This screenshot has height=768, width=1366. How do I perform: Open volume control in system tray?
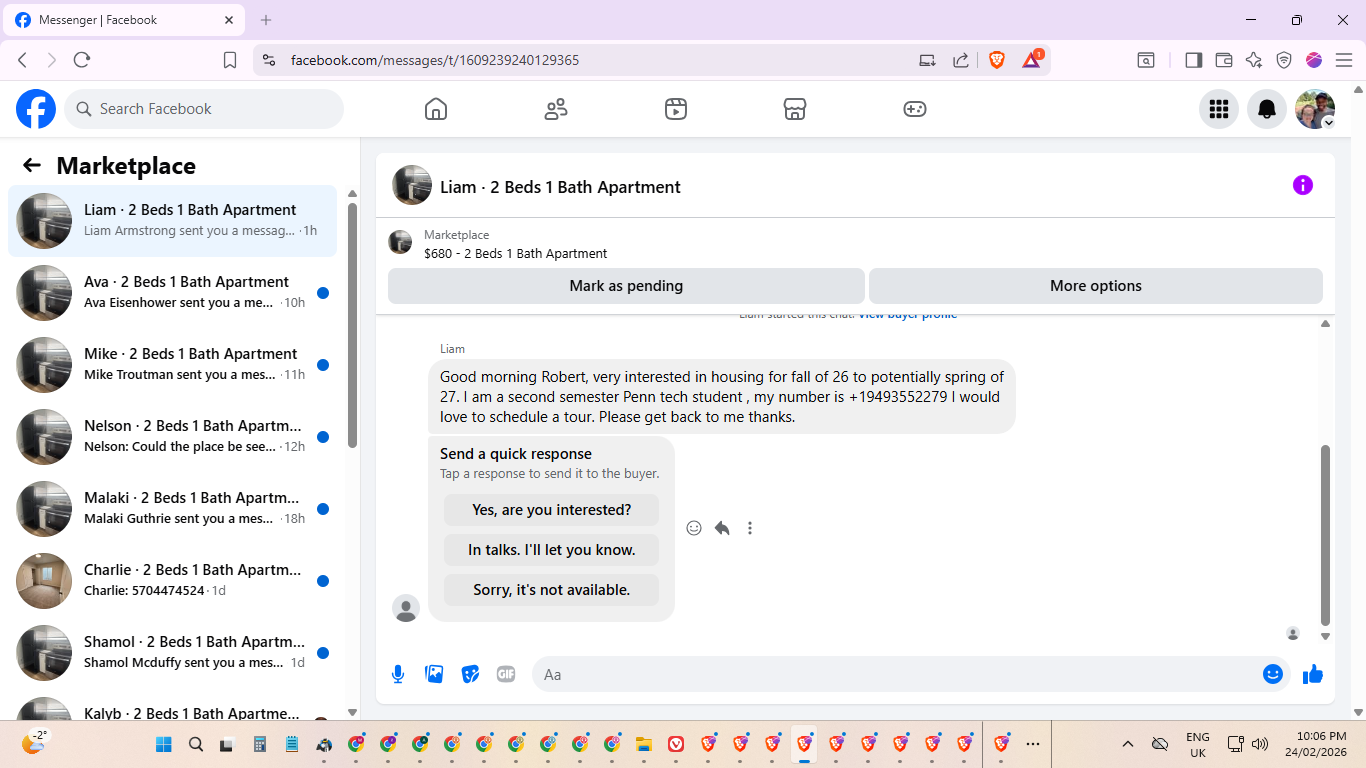(1260, 744)
